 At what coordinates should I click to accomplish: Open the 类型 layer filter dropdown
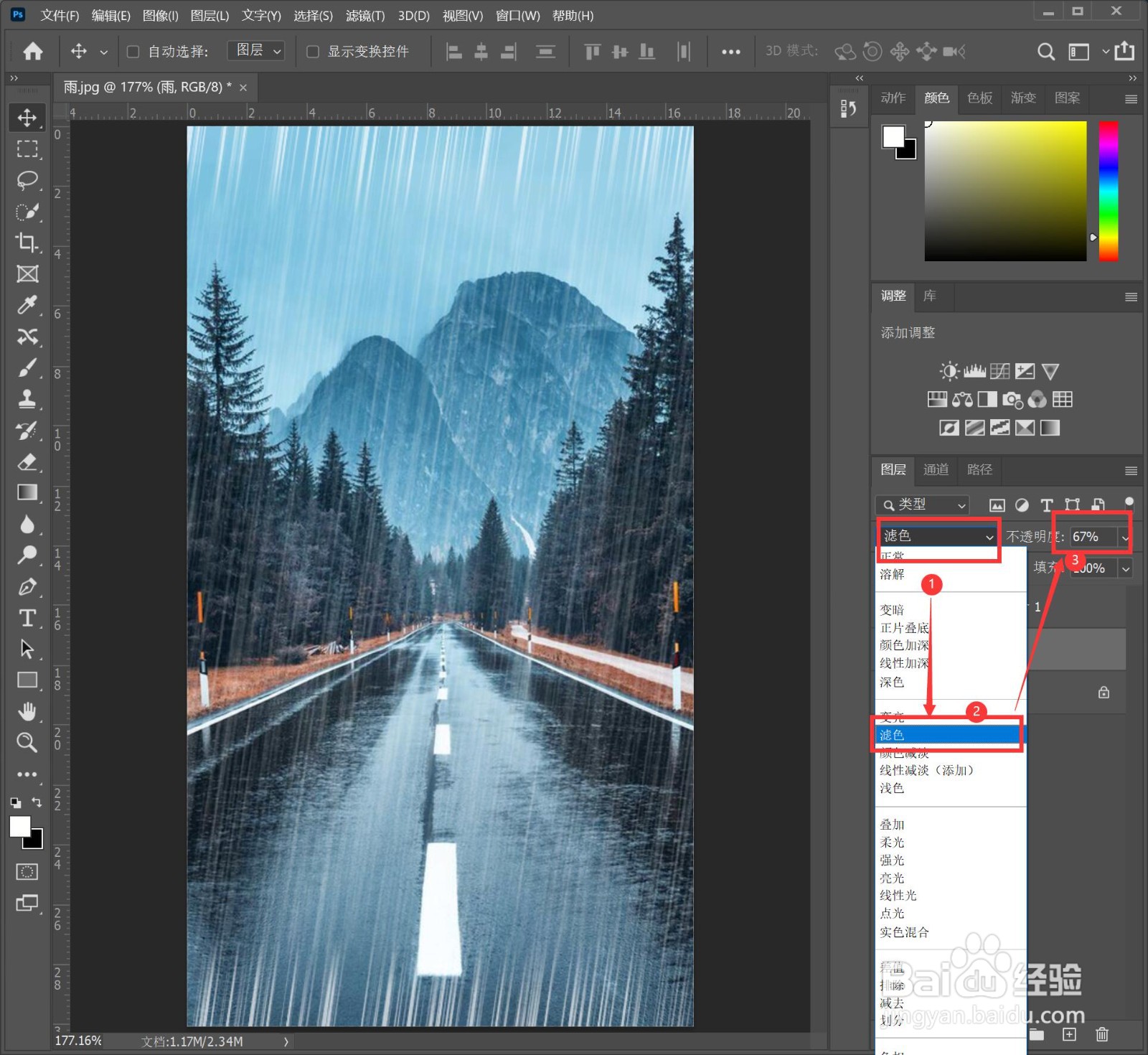pyautogui.click(x=923, y=505)
